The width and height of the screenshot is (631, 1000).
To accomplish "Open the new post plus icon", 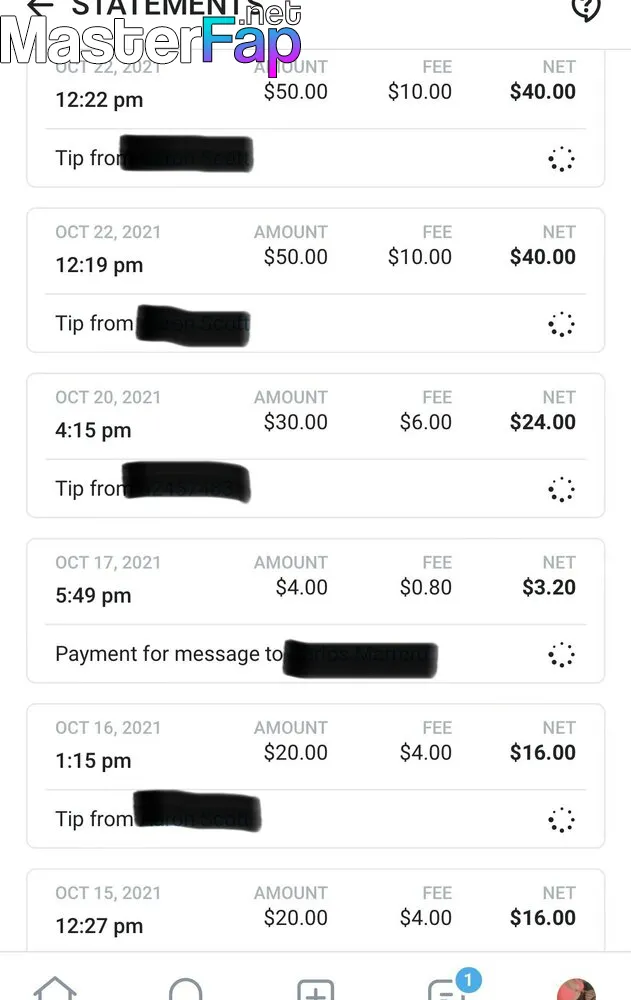I will 316,990.
